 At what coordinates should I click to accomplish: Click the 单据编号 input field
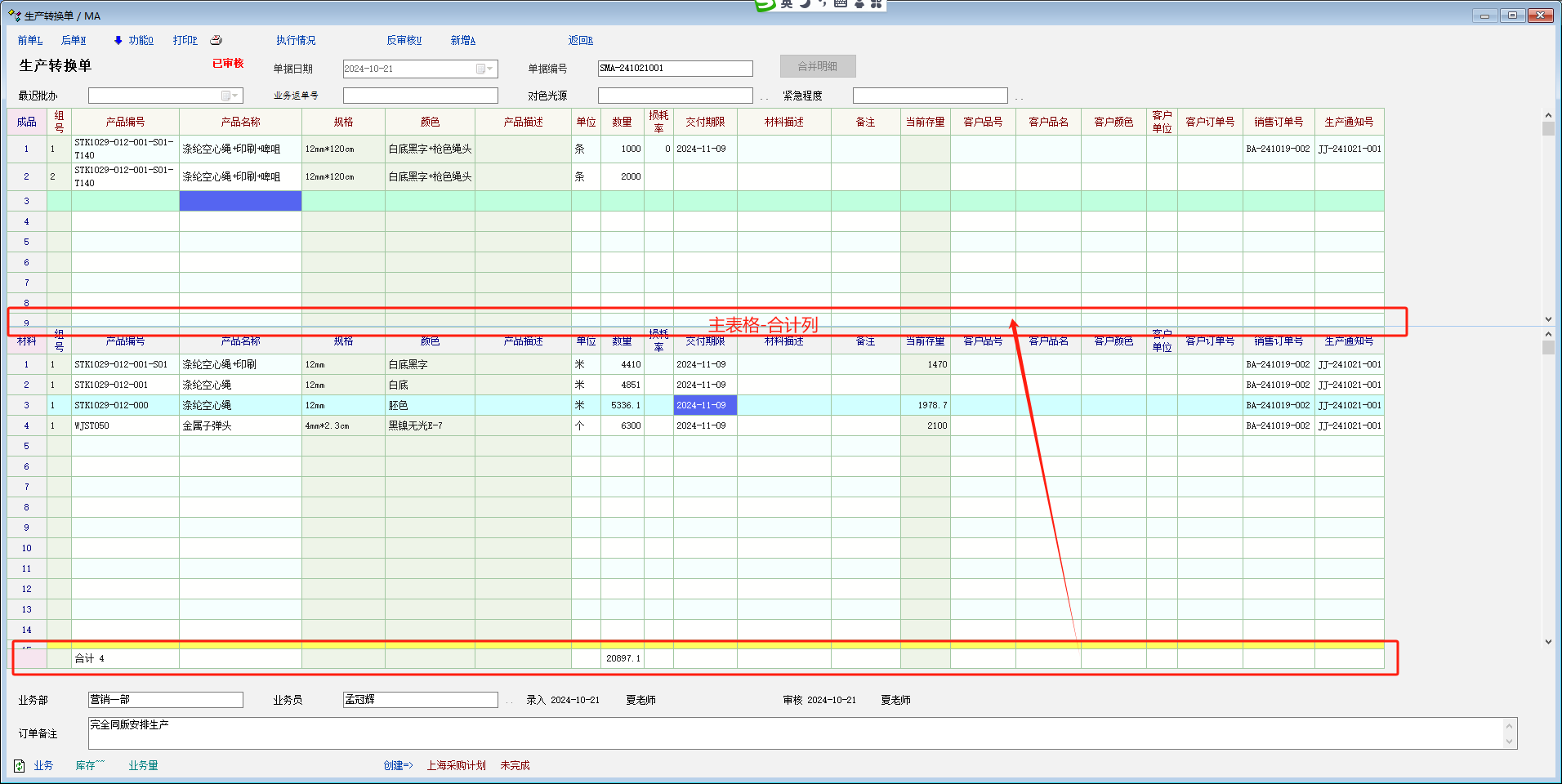[675, 69]
